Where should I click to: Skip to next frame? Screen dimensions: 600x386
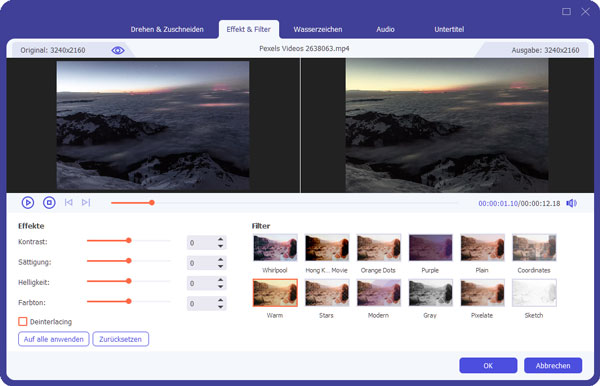[x=86, y=202]
